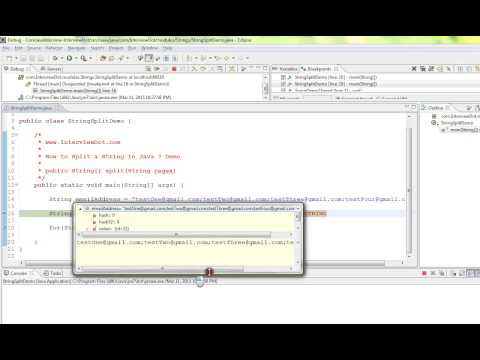Image resolution: width=480 pixels, height=360 pixels.
Task: Open the Source menu
Action: coord(34,48)
